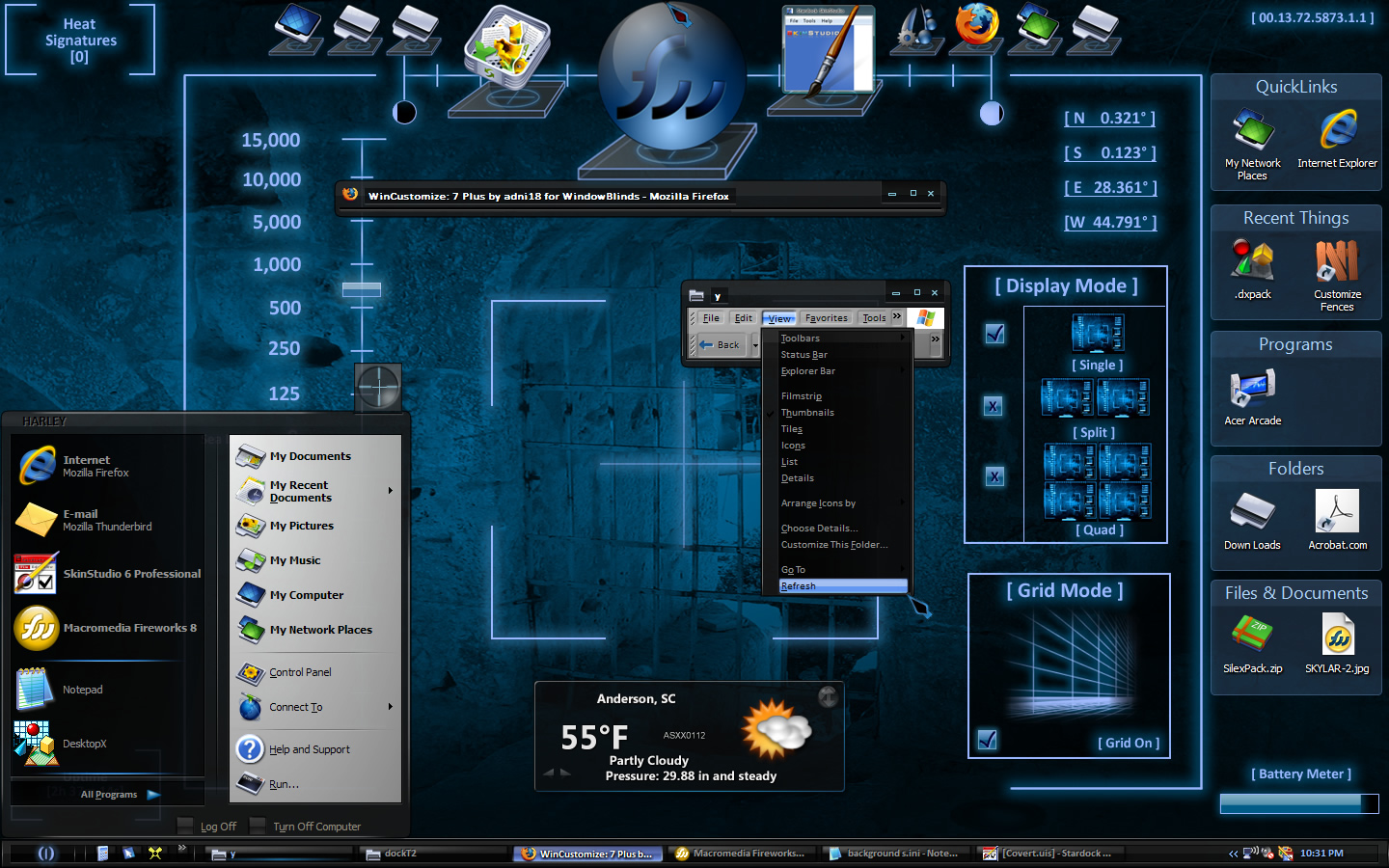Toggle the Single display mode checkbox
This screenshot has height=868, width=1389.
click(994, 334)
